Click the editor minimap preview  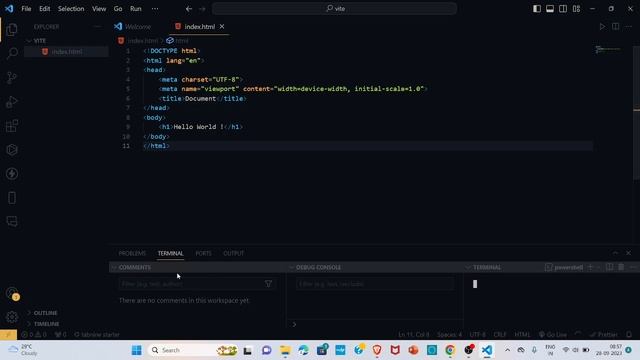pyautogui.click(x=608, y=50)
